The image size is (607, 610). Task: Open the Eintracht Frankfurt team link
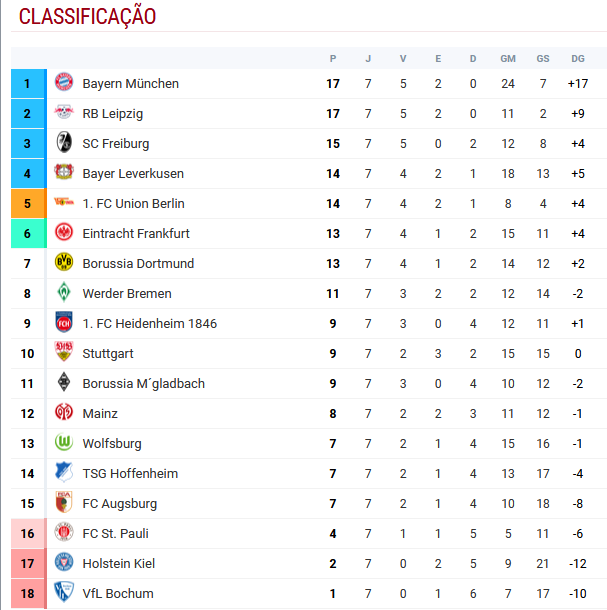tap(136, 233)
